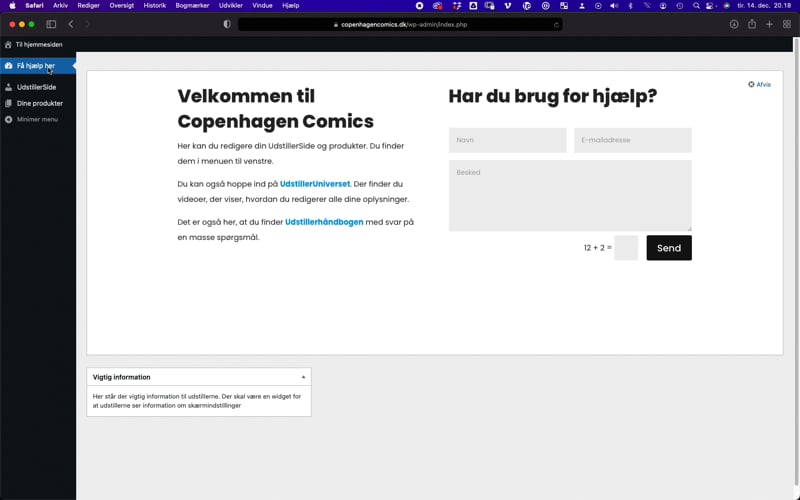
Task: Click the home icon beside Til hjemmesiden
Action: (x=8, y=45)
